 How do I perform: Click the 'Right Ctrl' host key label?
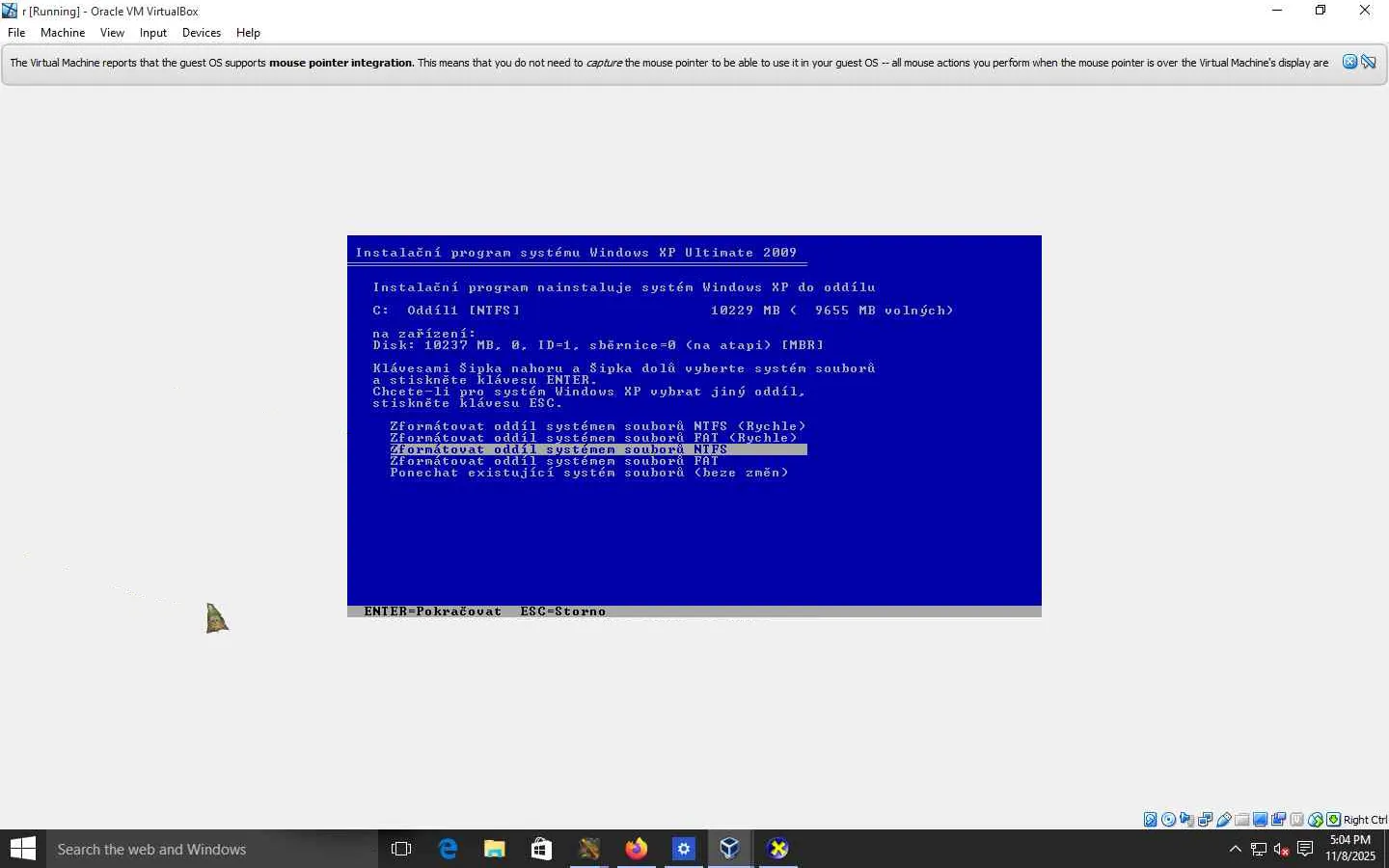pyautogui.click(x=1365, y=820)
